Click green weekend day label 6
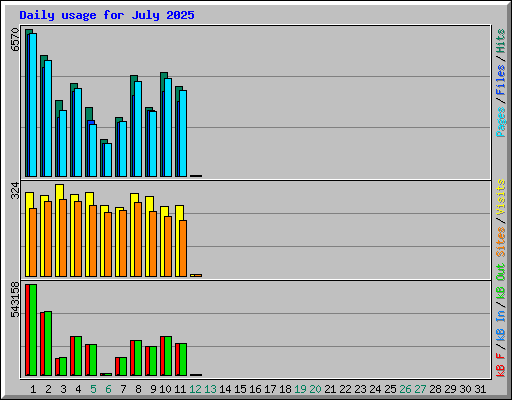The height and width of the screenshot is (400, 512). [108, 389]
